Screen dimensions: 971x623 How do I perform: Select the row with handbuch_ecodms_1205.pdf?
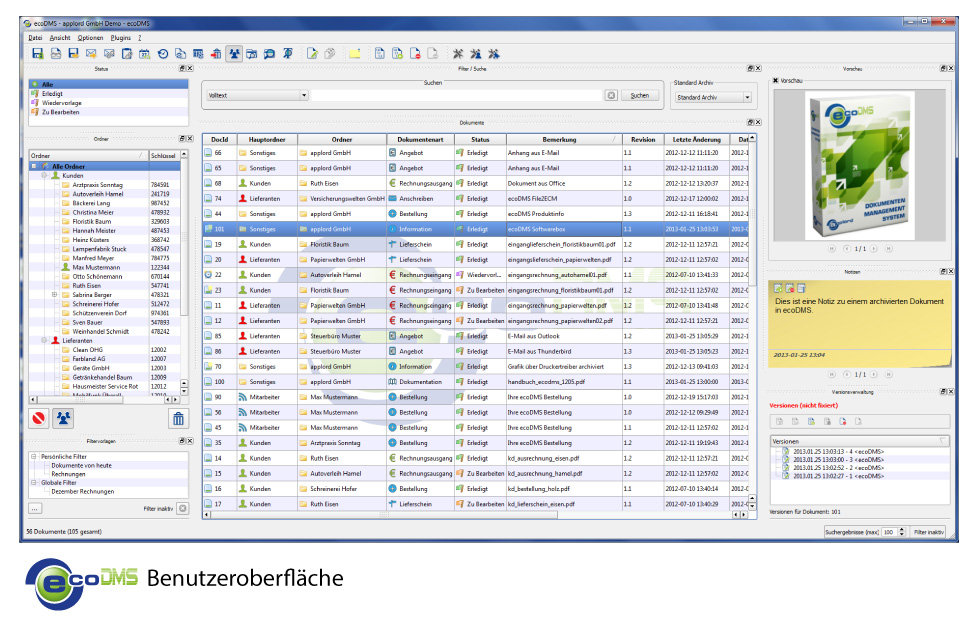coord(476,382)
